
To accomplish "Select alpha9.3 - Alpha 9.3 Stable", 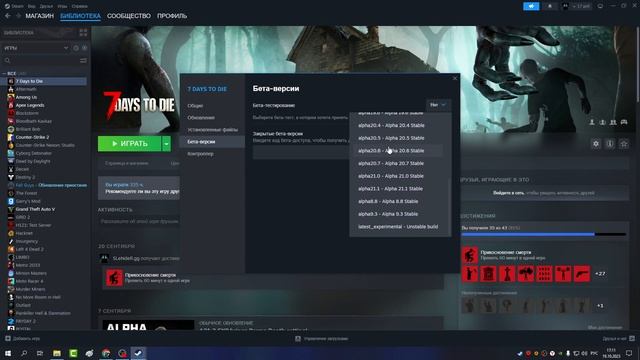I will click(388, 214).
